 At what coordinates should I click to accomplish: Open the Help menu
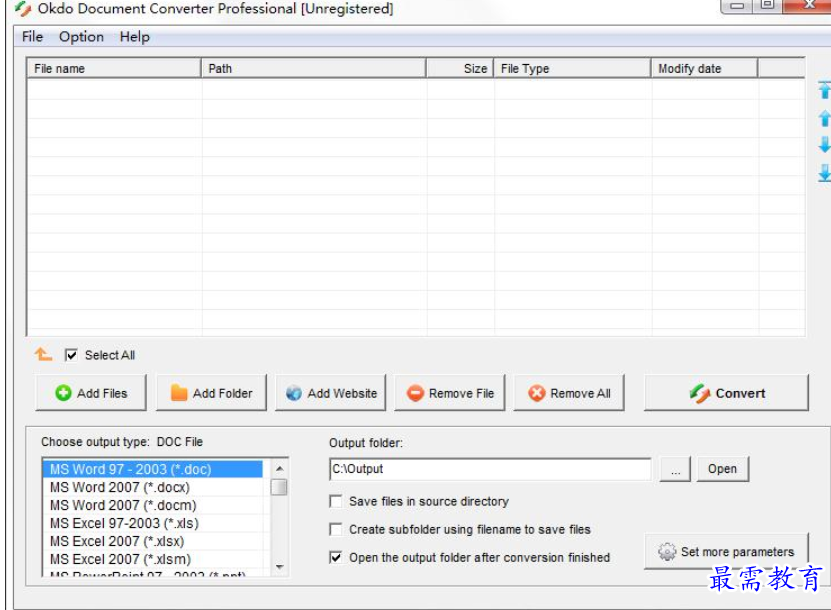click(x=135, y=37)
